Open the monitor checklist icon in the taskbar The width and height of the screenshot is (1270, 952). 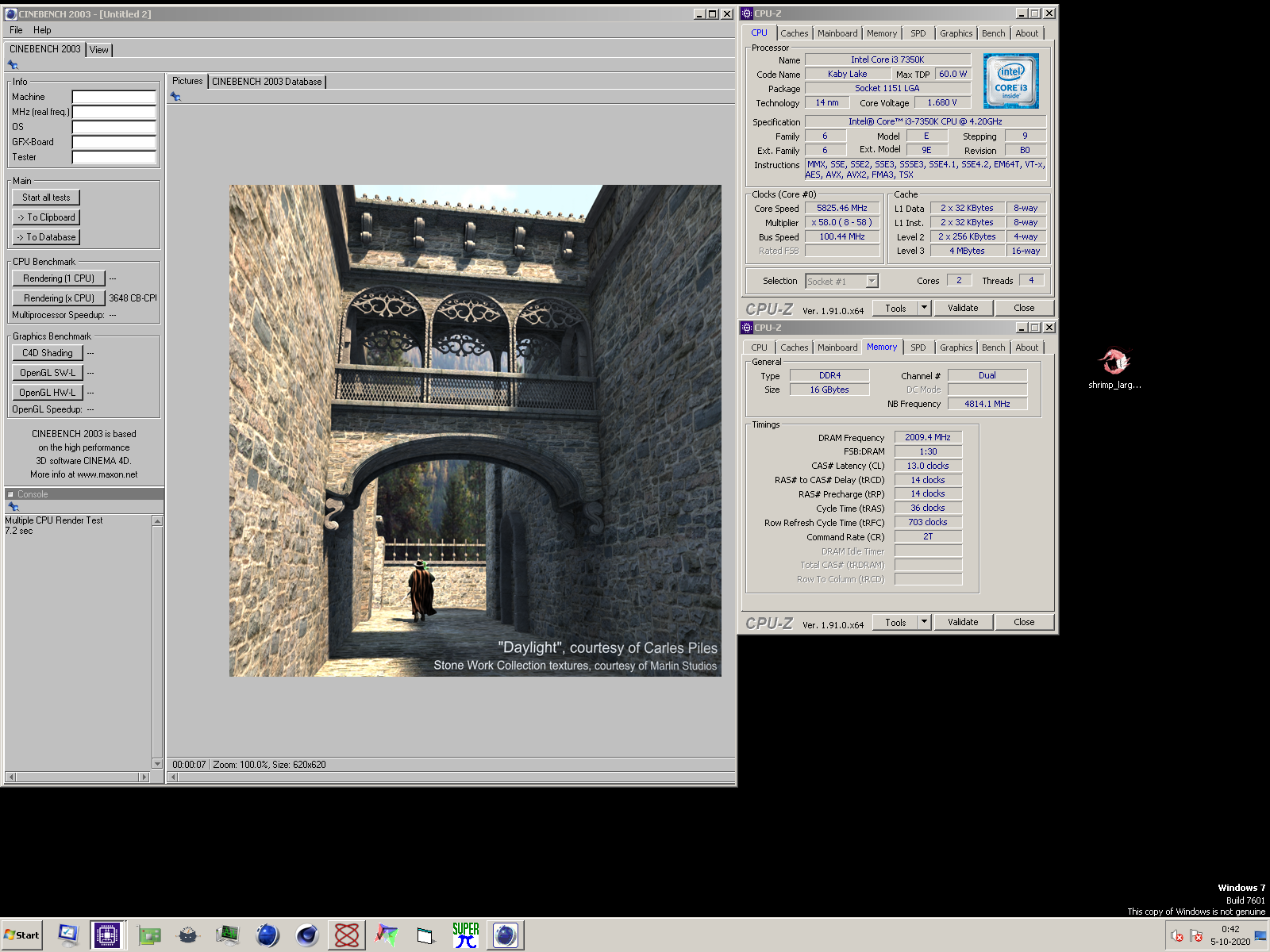[68, 935]
